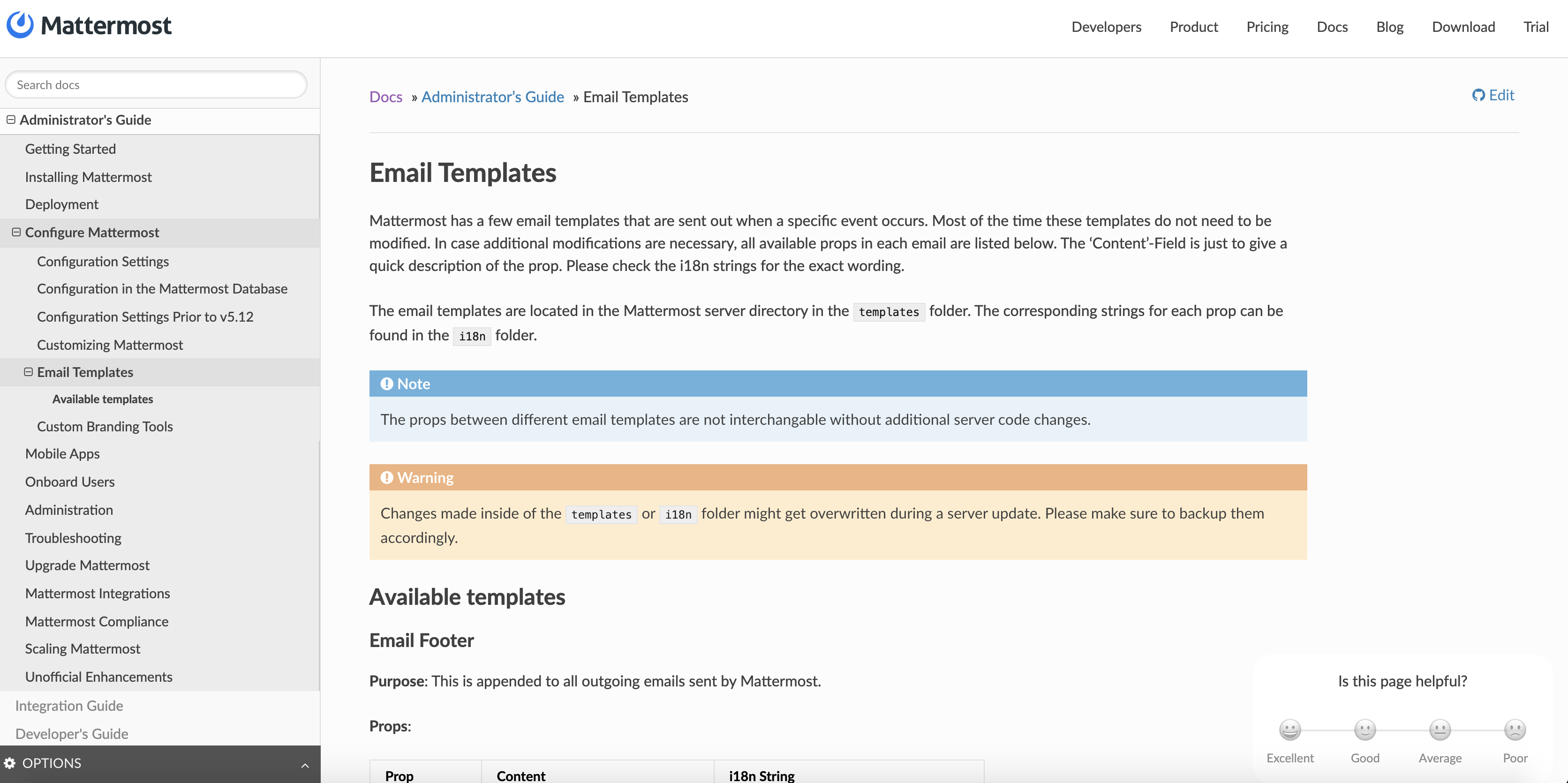Open the Developers navigation item
The height and width of the screenshot is (783, 1568).
point(1106,27)
